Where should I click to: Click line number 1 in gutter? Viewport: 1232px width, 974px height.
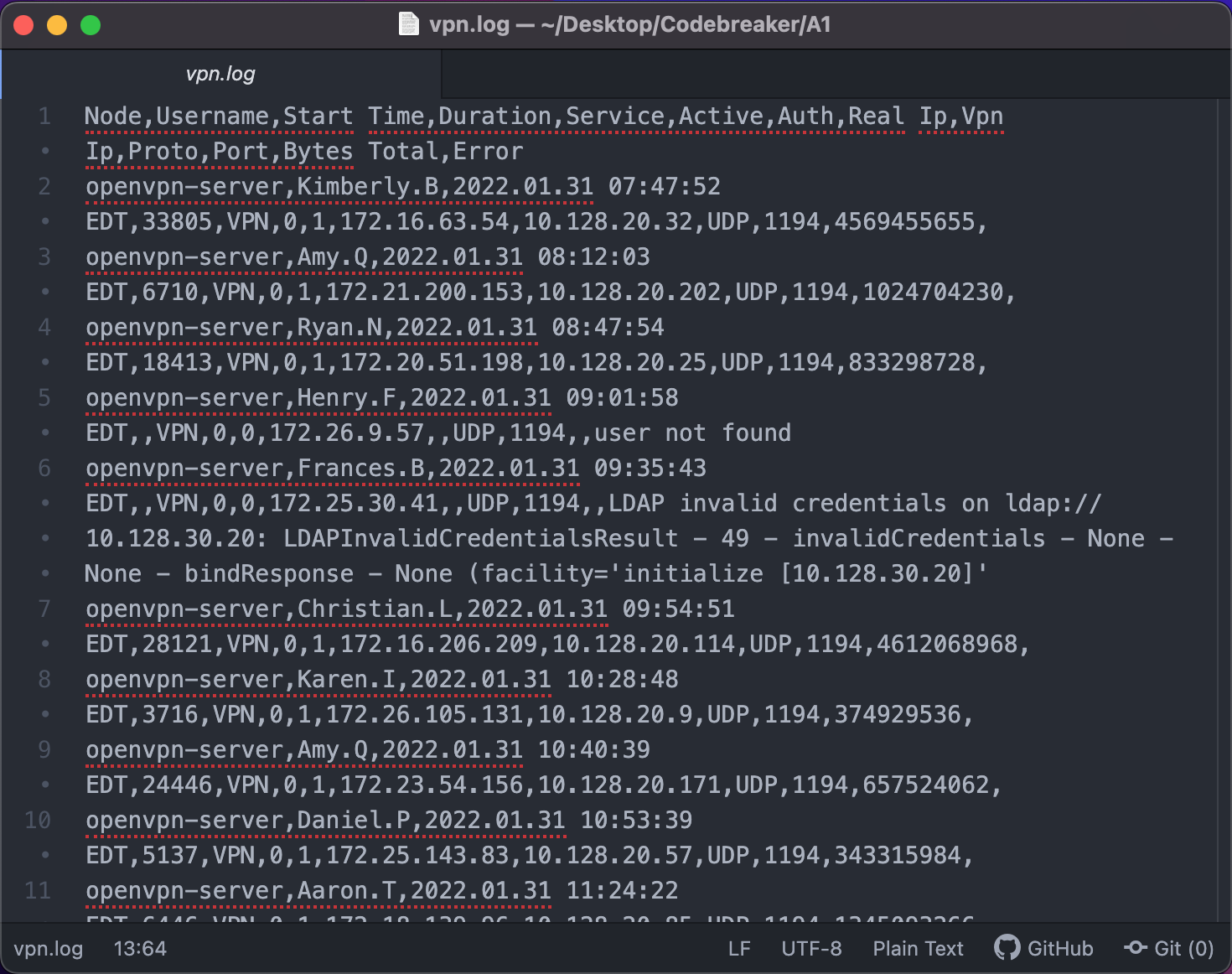(x=44, y=116)
